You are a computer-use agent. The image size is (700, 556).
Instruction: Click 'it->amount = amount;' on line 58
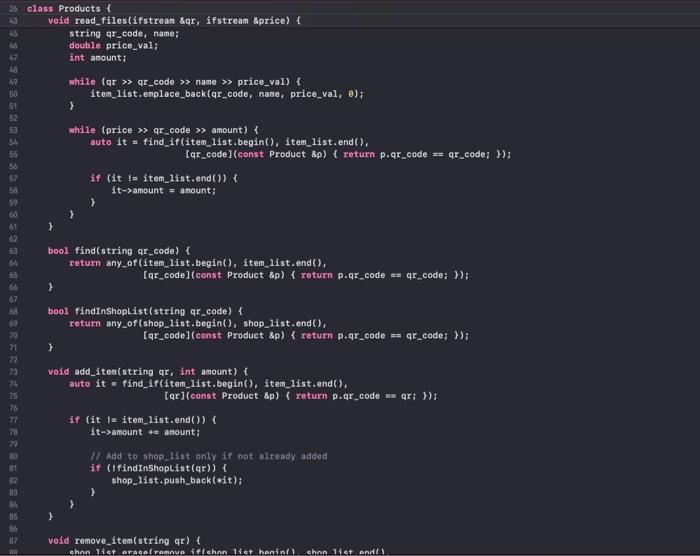pyautogui.click(x=163, y=190)
